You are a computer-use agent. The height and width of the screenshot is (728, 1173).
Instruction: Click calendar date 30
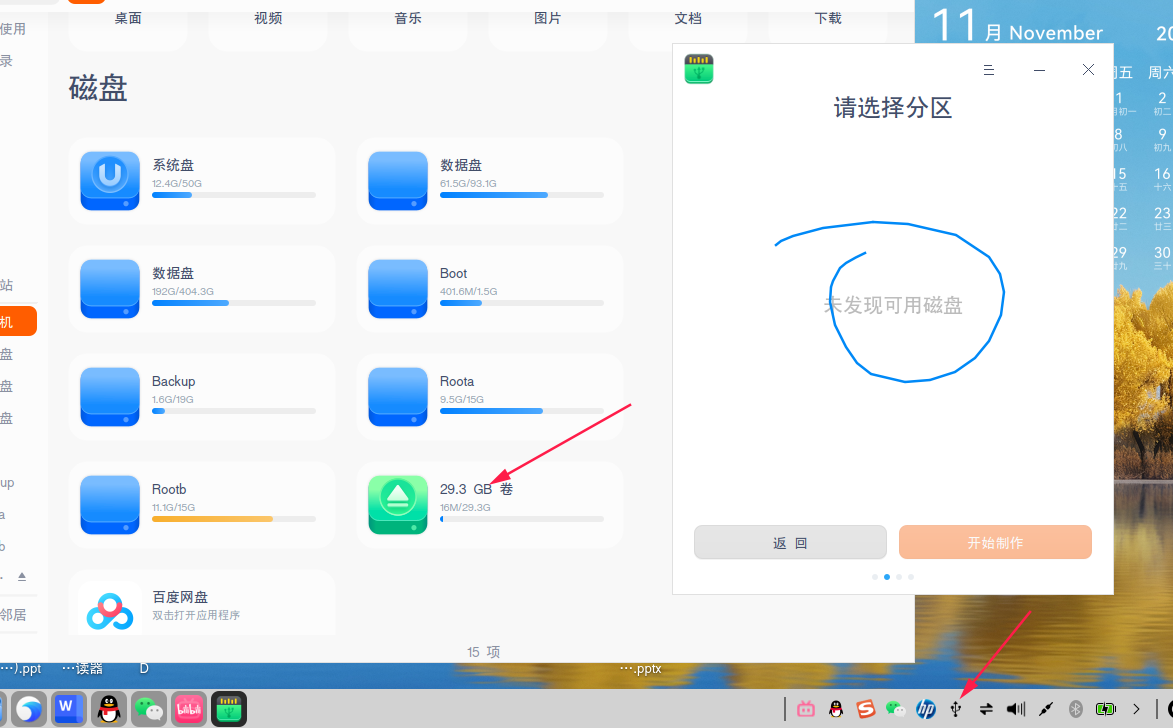point(1161,253)
